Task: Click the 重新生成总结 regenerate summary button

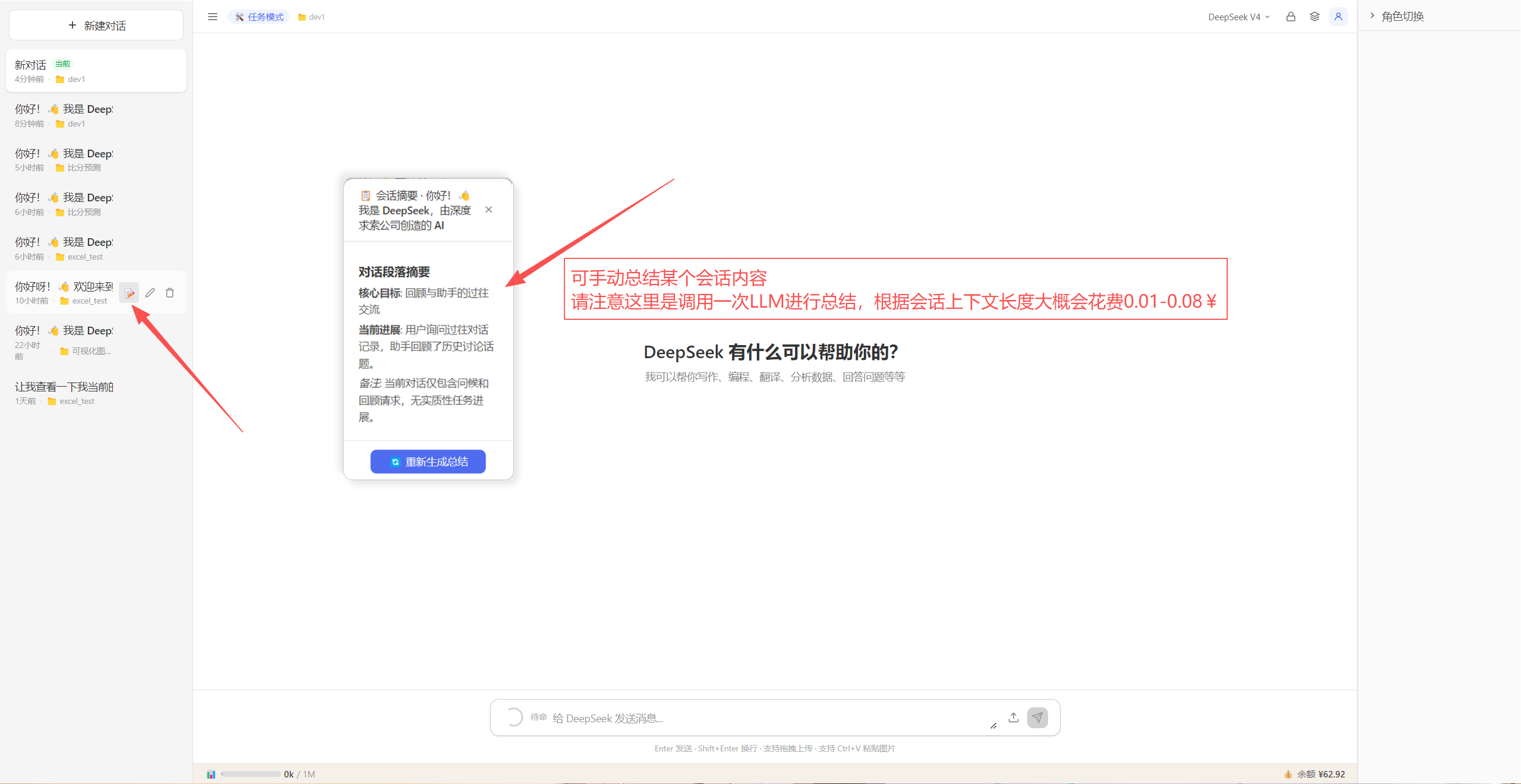Action: point(428,461)
